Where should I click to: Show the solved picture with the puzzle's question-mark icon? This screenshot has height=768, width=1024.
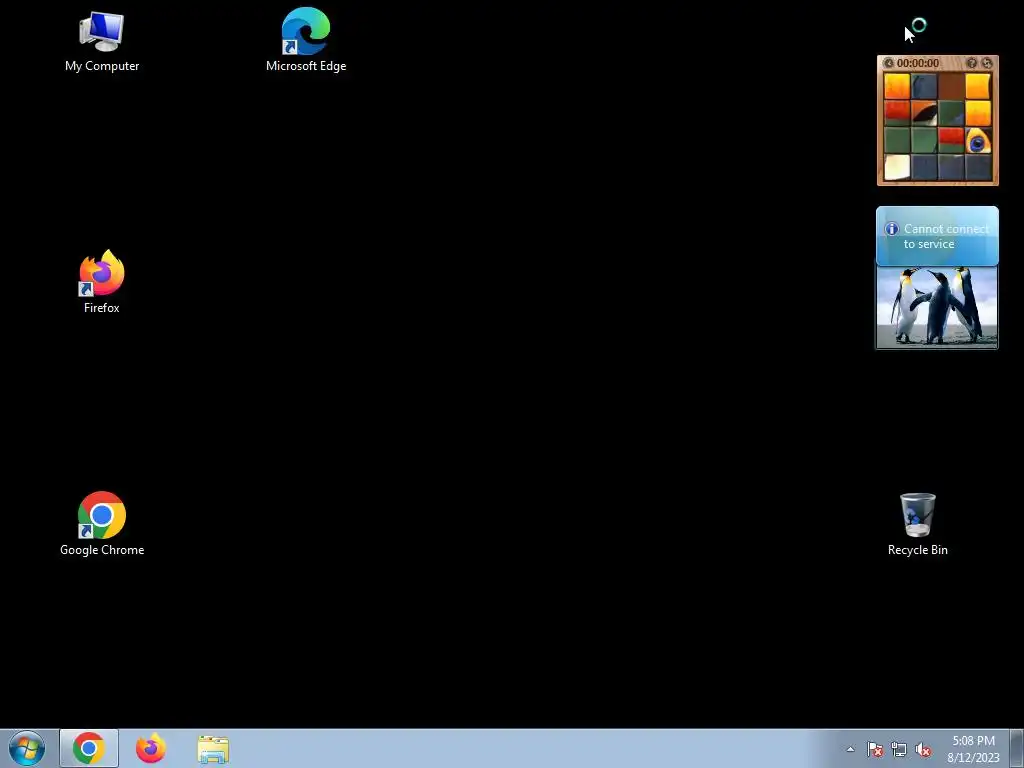click(x=972, y=63)
